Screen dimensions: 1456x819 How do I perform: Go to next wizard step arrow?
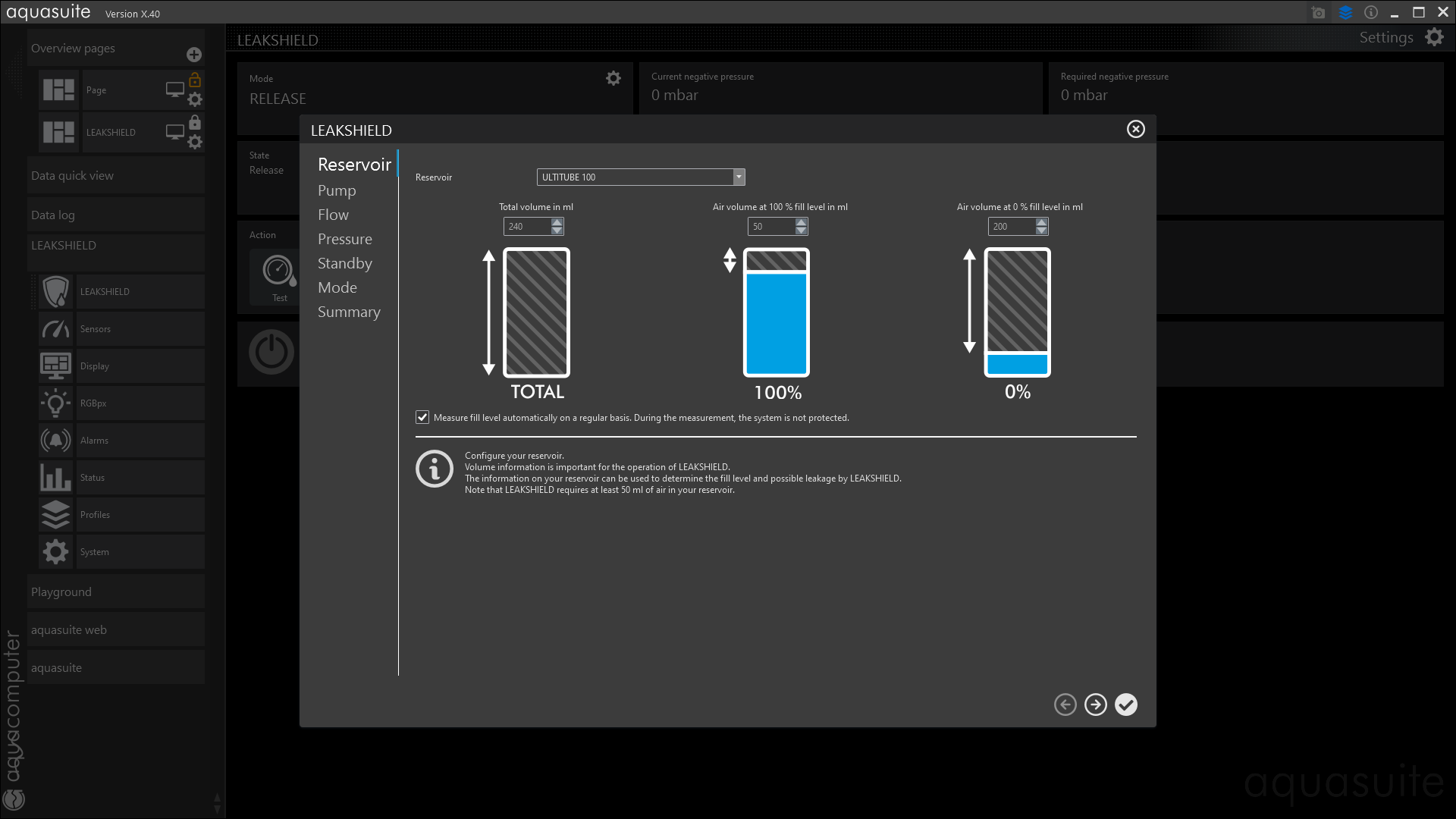pyautogui.click(x=1096, y=704)
